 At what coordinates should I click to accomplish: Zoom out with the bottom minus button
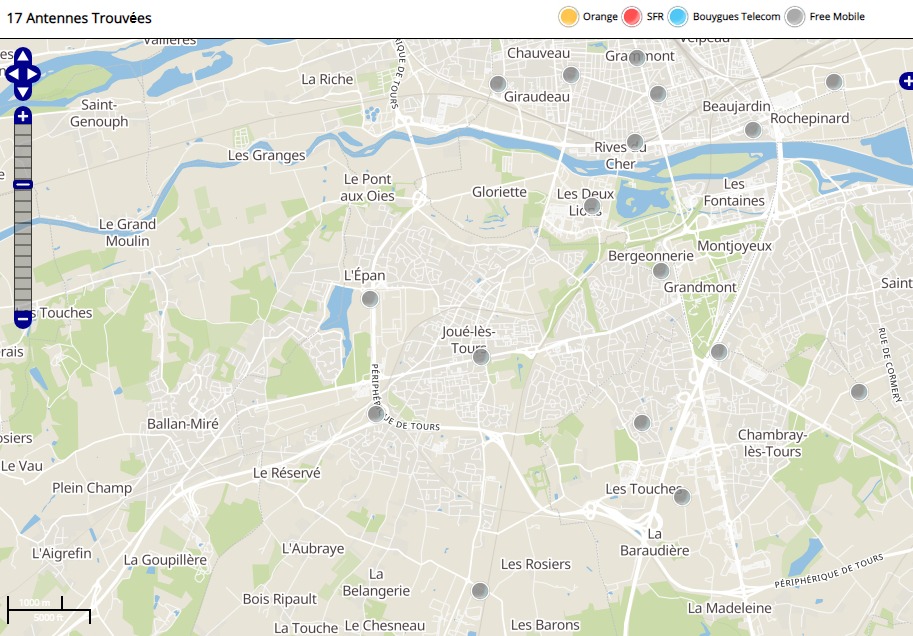[23, 319]
